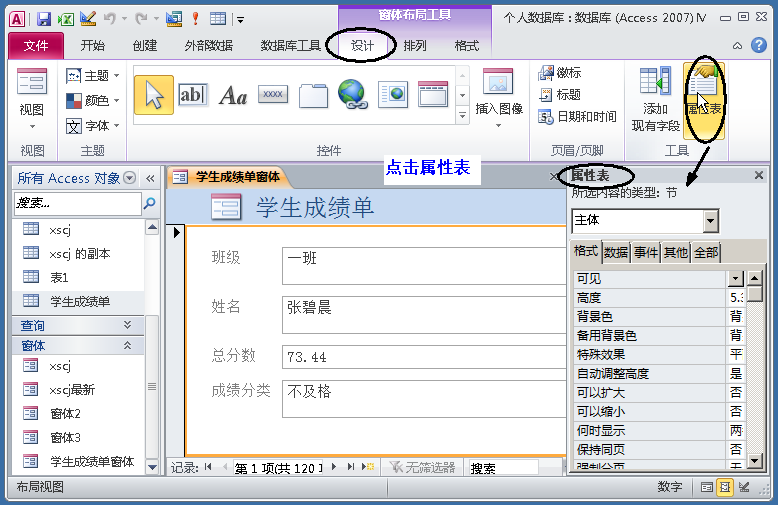The height and width of the screenshot is (505, 778).
Task: Open the 颜色 Colors dropdown
Action: (93, 101)
